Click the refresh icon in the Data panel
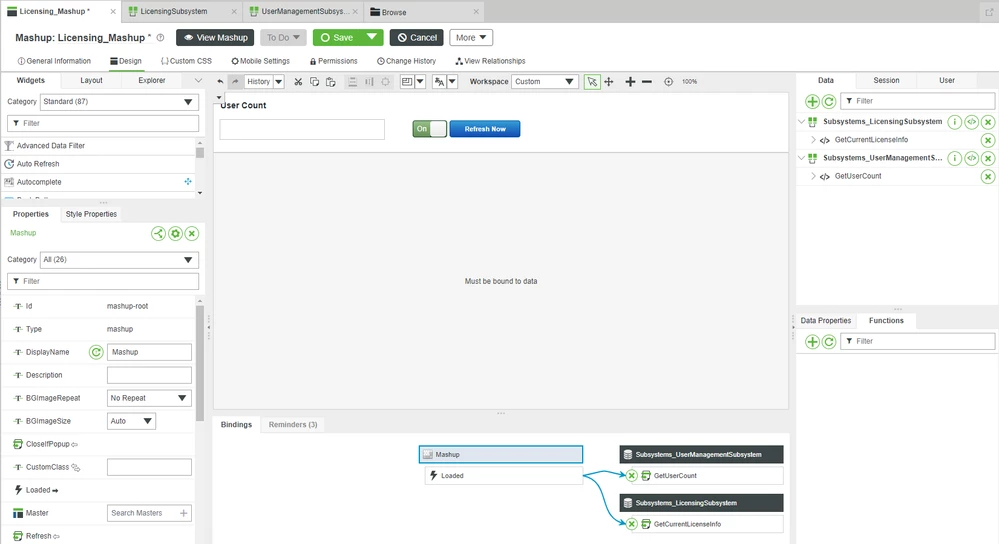The width and height of the screenshot is (999, 544). click(829, 101)
